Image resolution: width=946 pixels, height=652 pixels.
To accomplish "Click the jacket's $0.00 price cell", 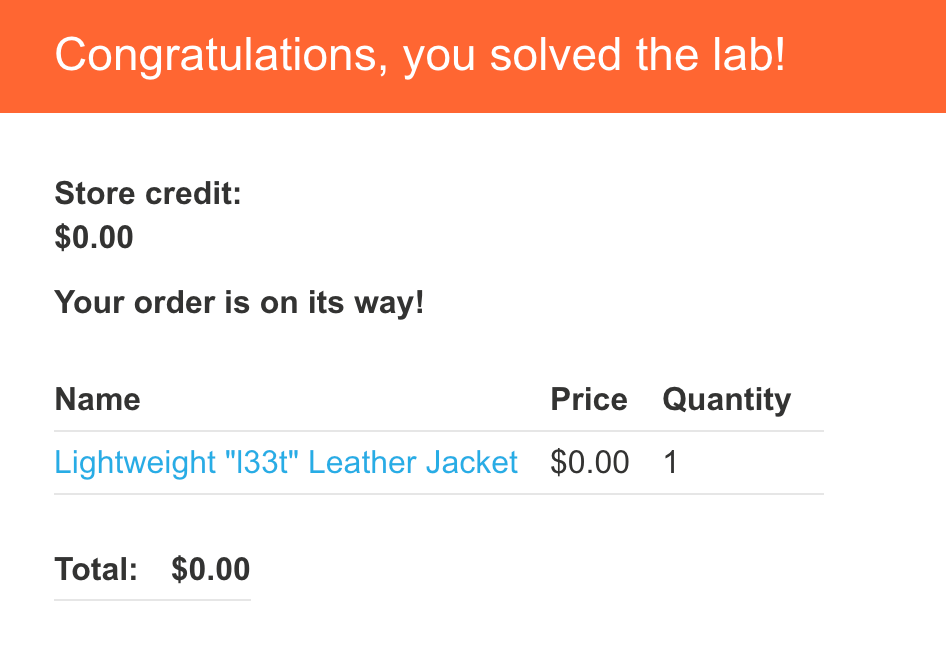I will [x=590, y=463].
